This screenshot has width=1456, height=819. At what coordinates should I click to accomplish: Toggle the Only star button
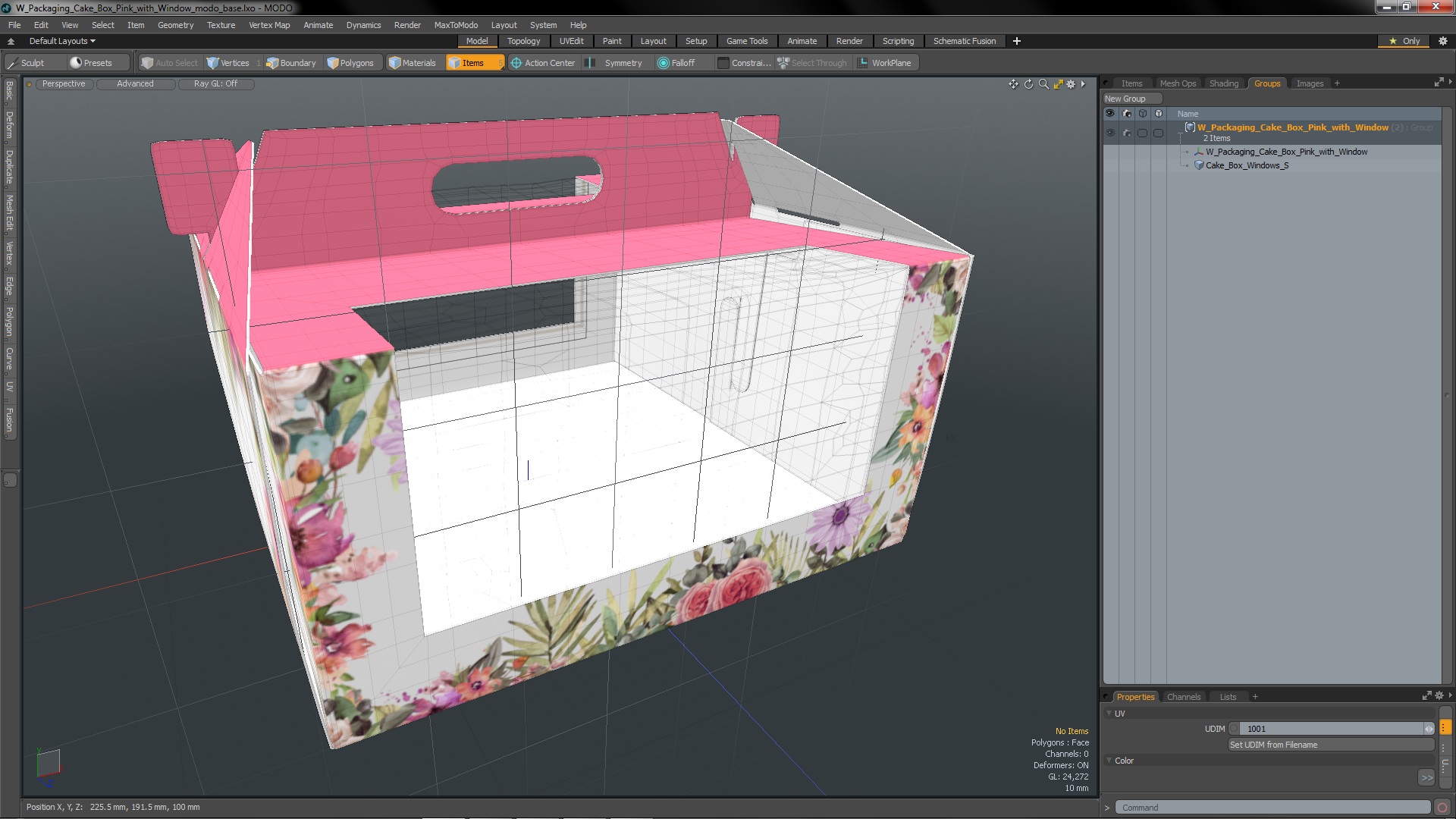[1404, 41]
